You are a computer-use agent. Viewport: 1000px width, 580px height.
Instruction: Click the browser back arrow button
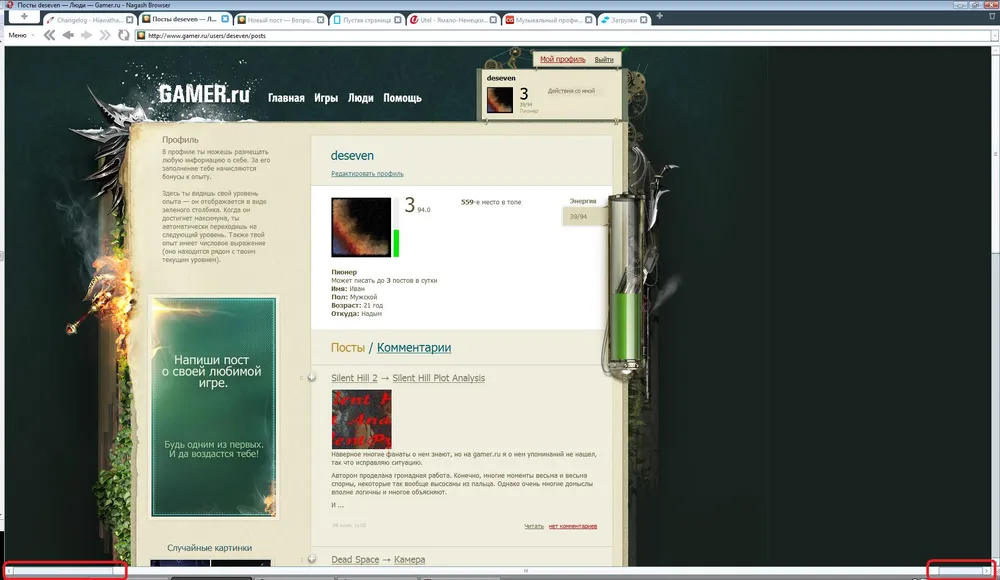tap(68, 35)
